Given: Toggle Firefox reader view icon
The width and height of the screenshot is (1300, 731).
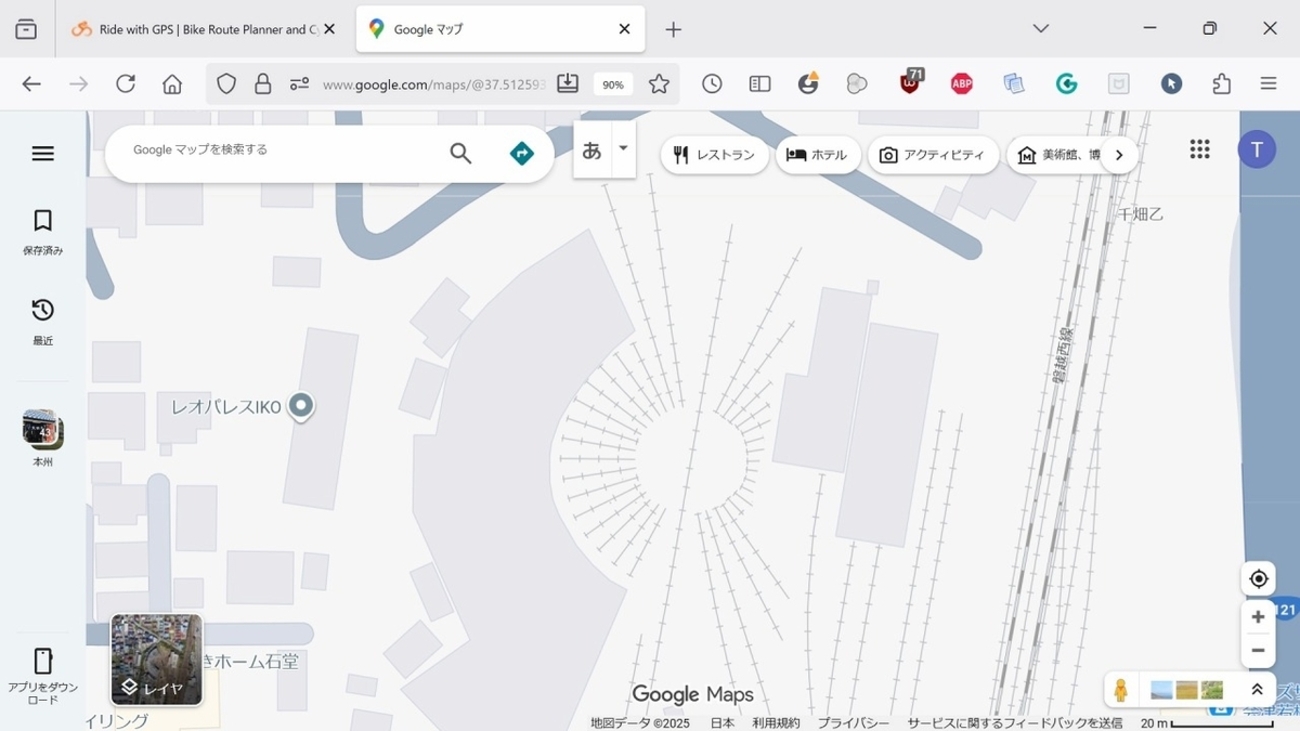Looking at the screenshot, I should [x=760, y=84].
